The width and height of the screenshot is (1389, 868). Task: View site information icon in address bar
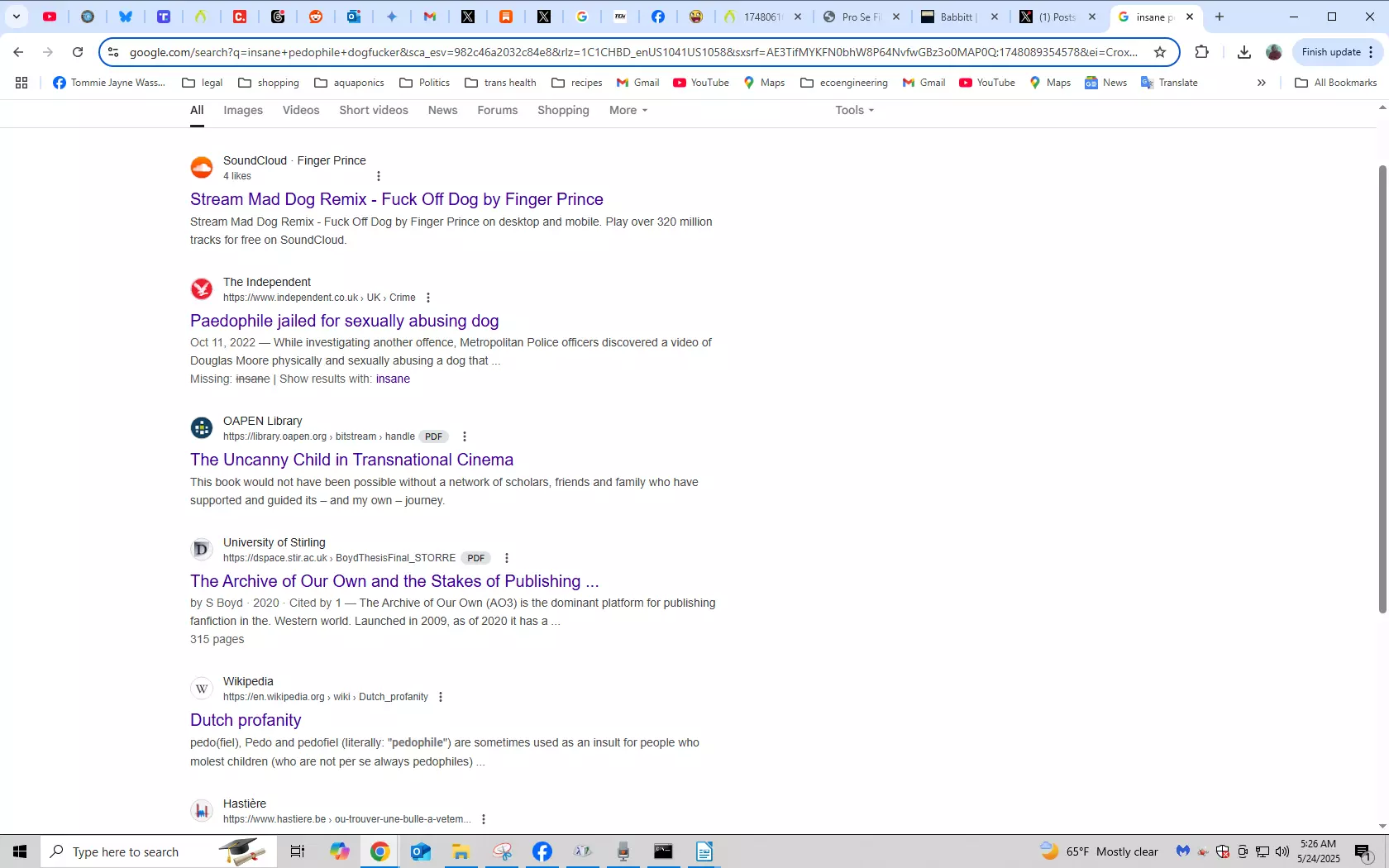pyautogui.click(x=113, y=52)
